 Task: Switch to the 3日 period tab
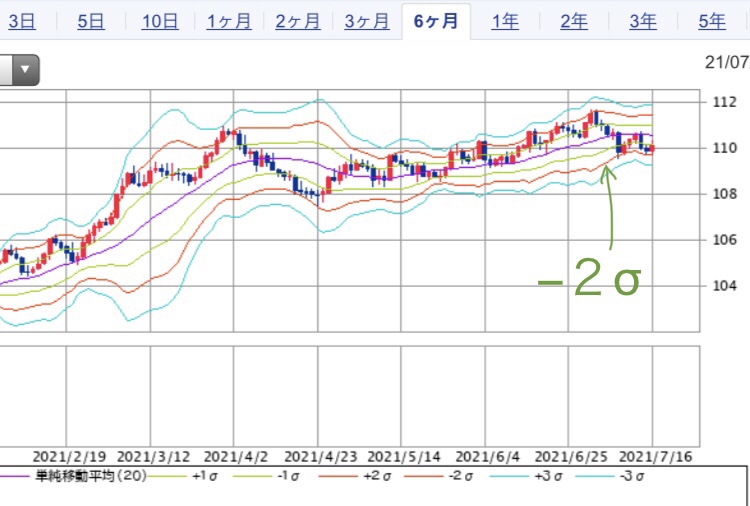(x=22, y=22)
